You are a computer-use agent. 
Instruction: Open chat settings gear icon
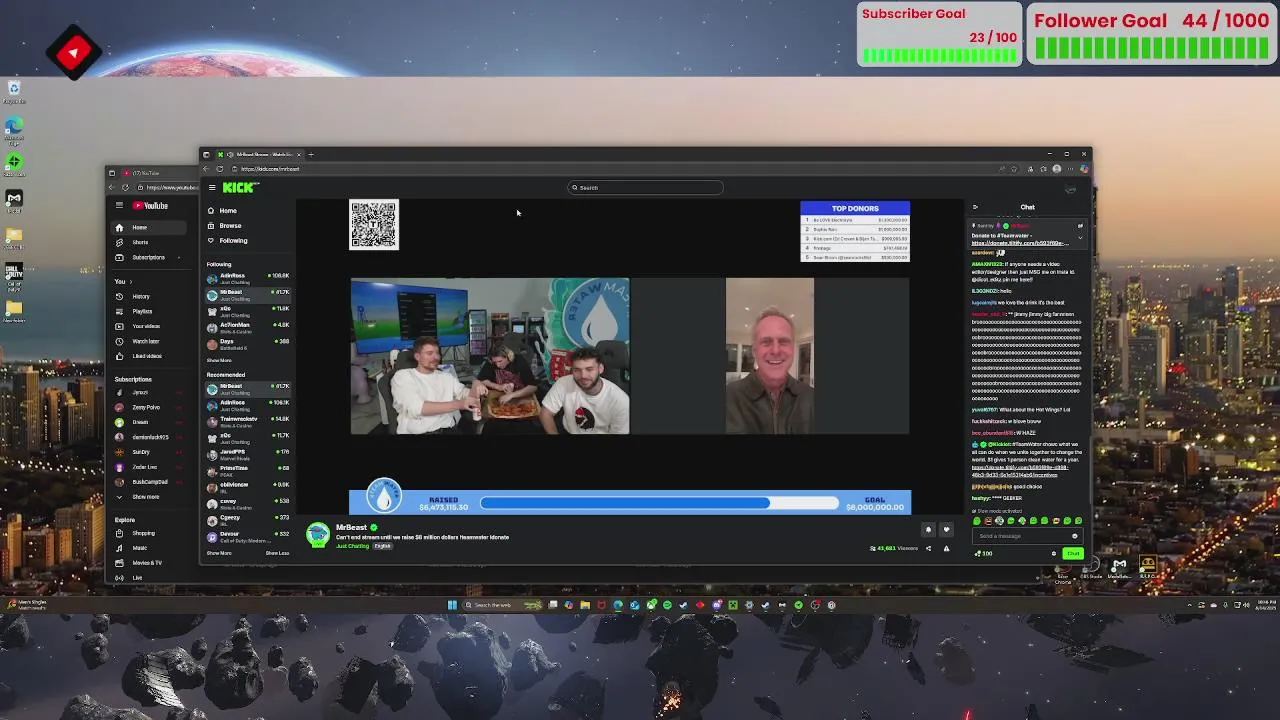1053,553
